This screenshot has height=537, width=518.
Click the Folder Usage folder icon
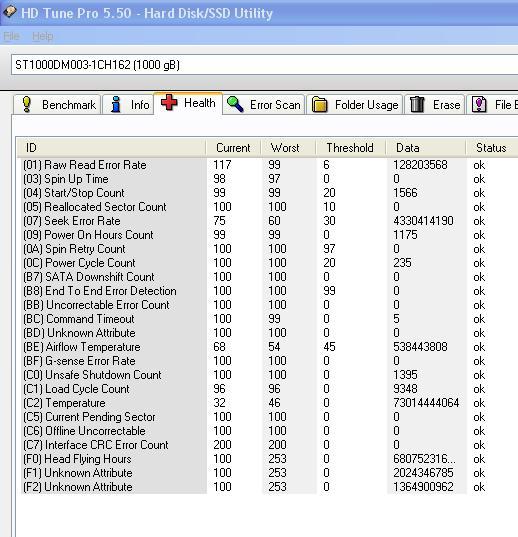click(319, 104)
